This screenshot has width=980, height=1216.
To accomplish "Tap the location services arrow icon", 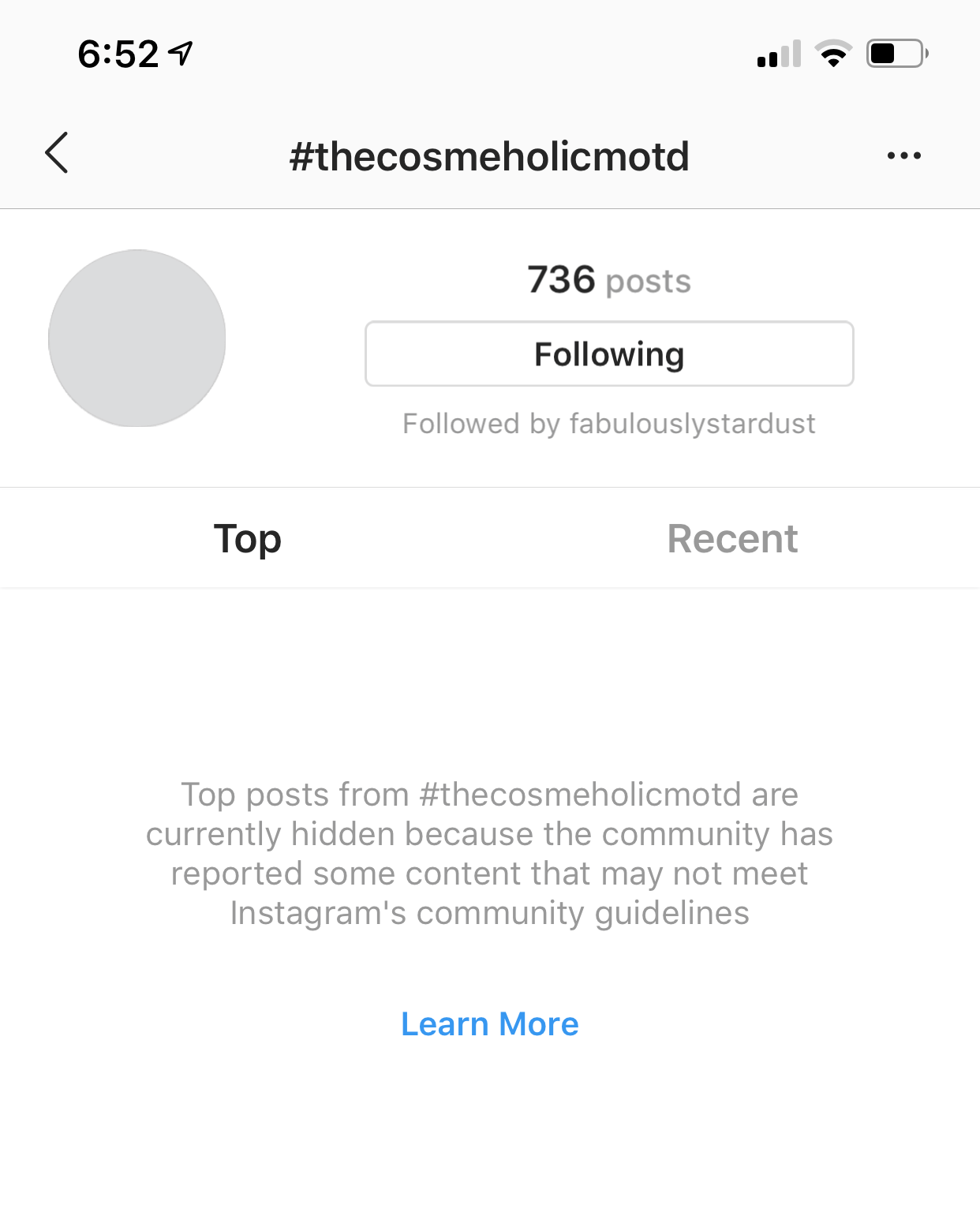I will [x=181, y=54].
